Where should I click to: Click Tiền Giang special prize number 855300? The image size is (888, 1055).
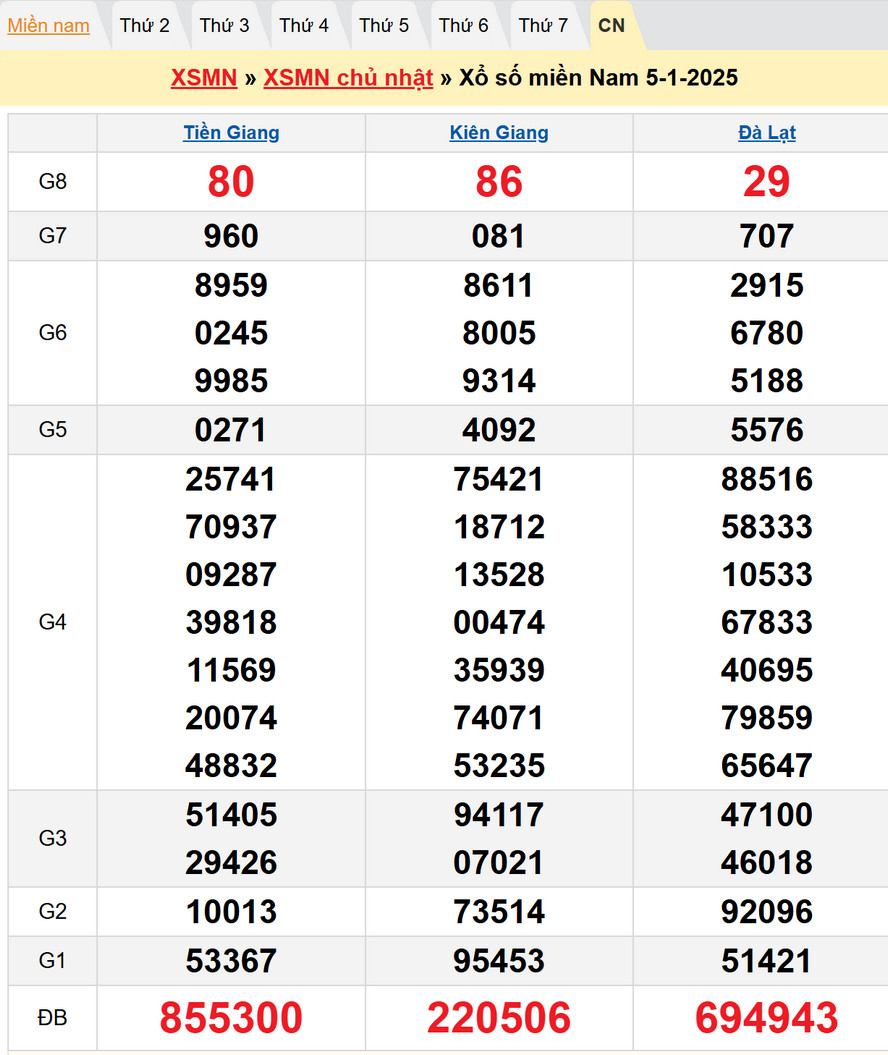[231, 1018]
